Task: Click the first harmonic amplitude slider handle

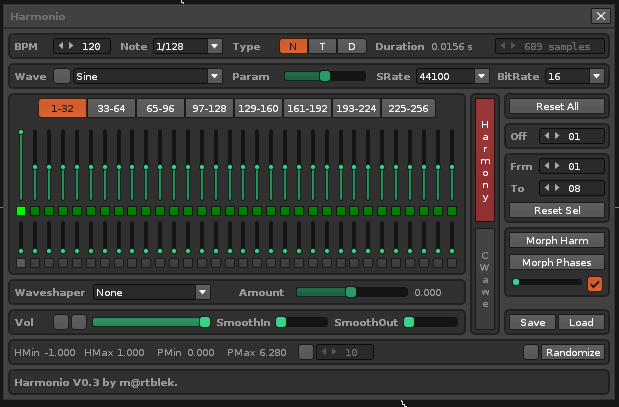Action: (21, 132)
